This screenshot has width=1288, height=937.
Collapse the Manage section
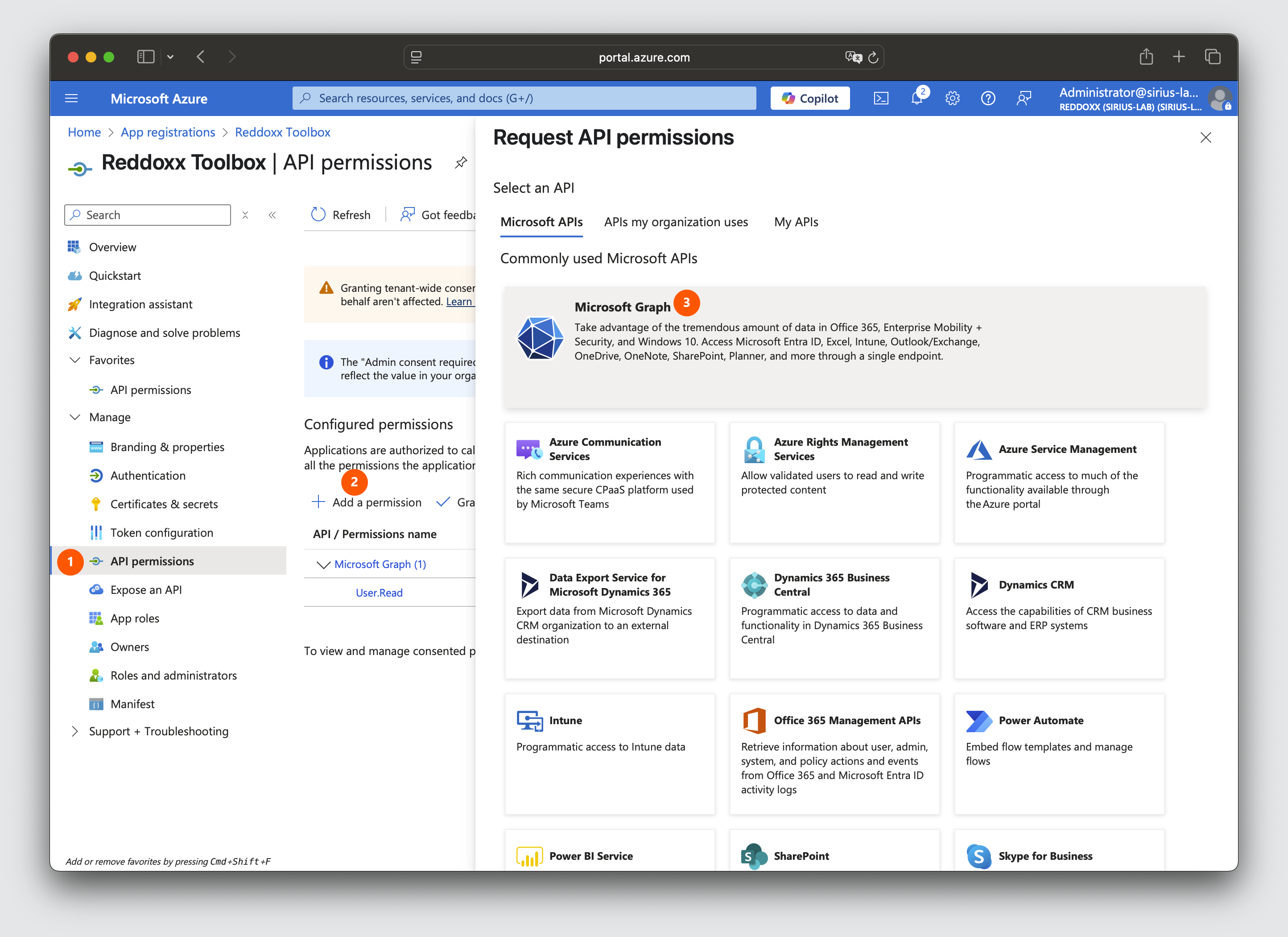pyautogui.click(x=74, y=417)
